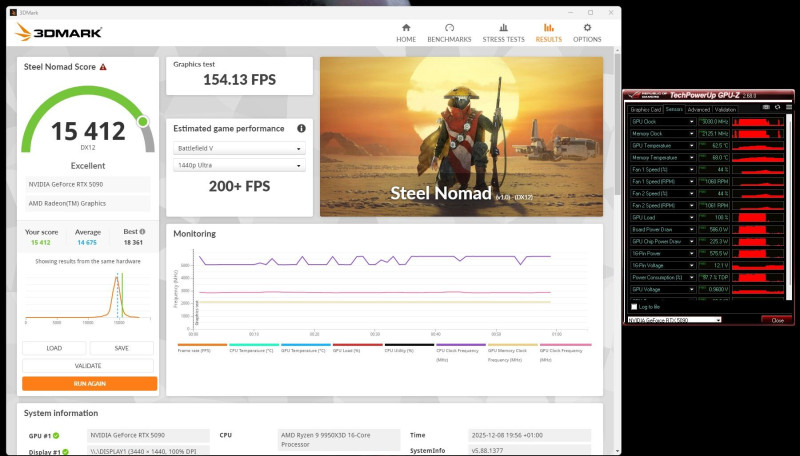Screen dimensions: 800x456
Task: Click the Close button in GPU-Z
Action: (x=778, y=320)
